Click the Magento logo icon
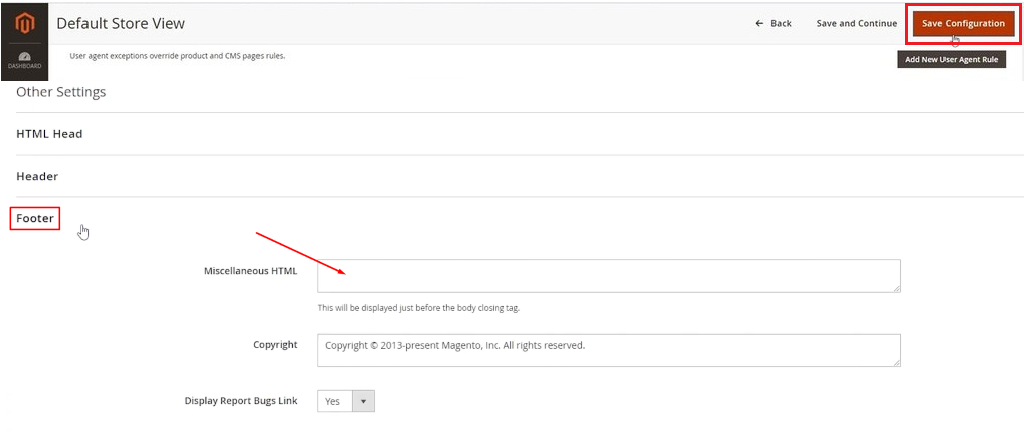Screen dimensions: 1024x432 click(24, 23)
